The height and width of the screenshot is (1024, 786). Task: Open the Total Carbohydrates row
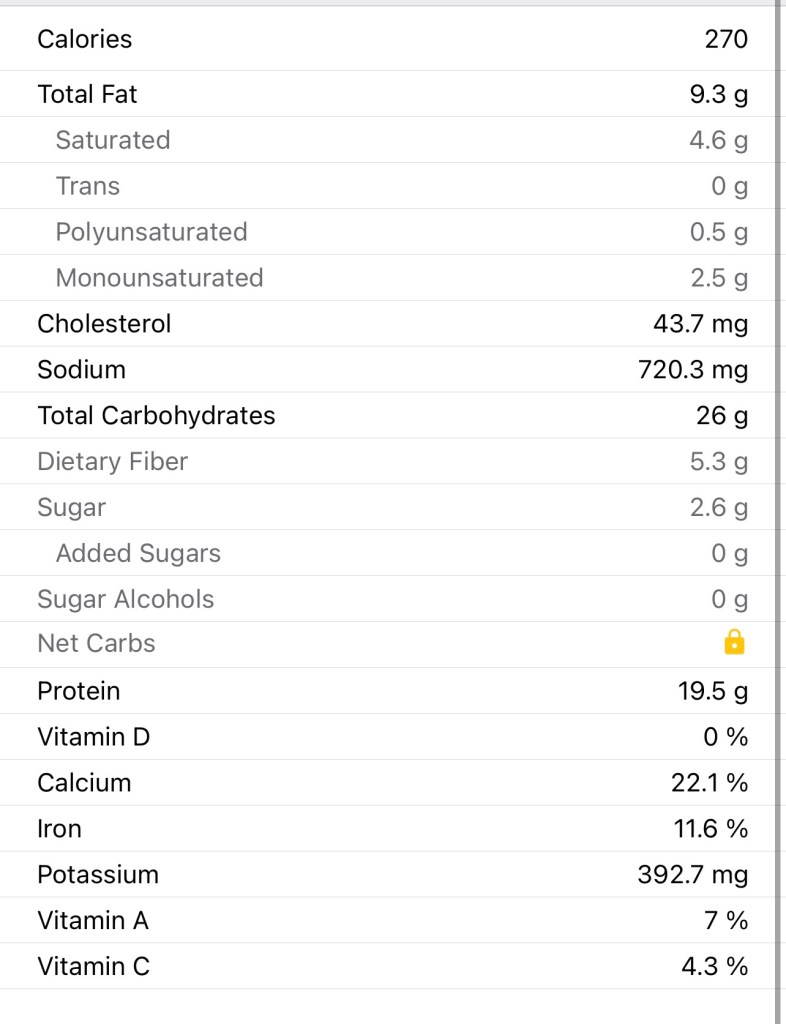390,416
